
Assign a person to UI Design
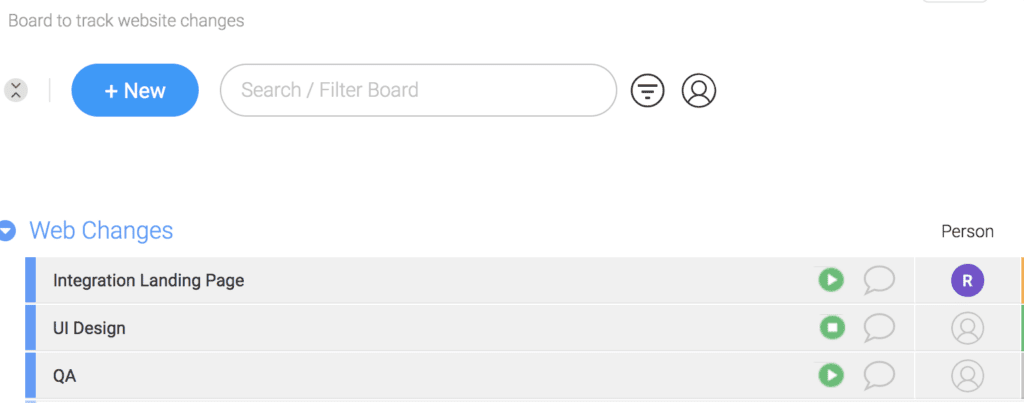[967, 328]
